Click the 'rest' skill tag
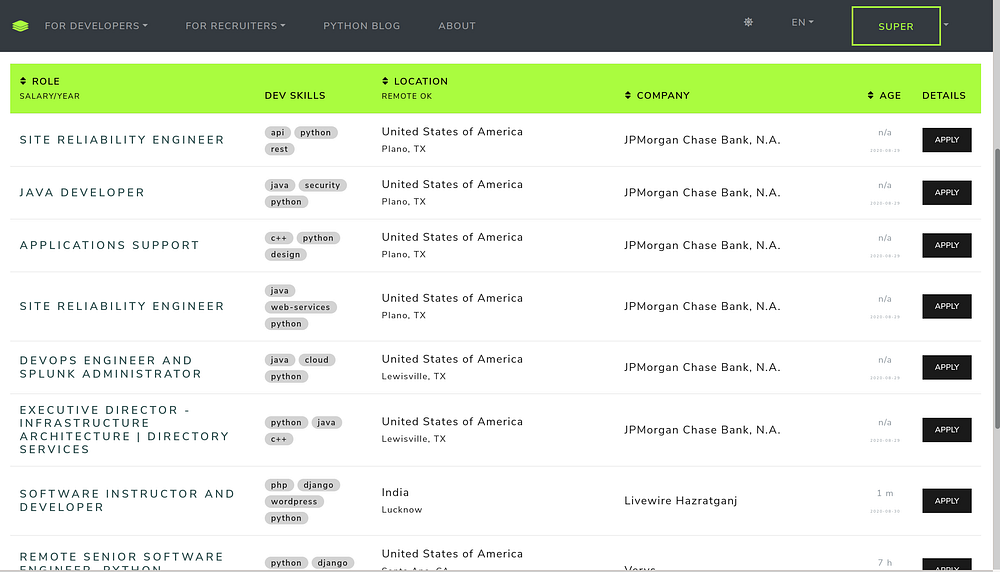Image resolution: width=1000 pixels, height=572 pixels. (279, 149)
